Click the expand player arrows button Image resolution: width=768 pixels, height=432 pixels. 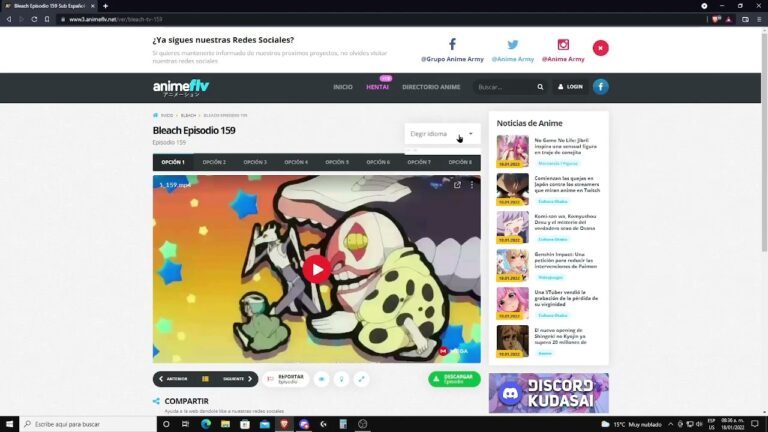click(x=361, y=379)
